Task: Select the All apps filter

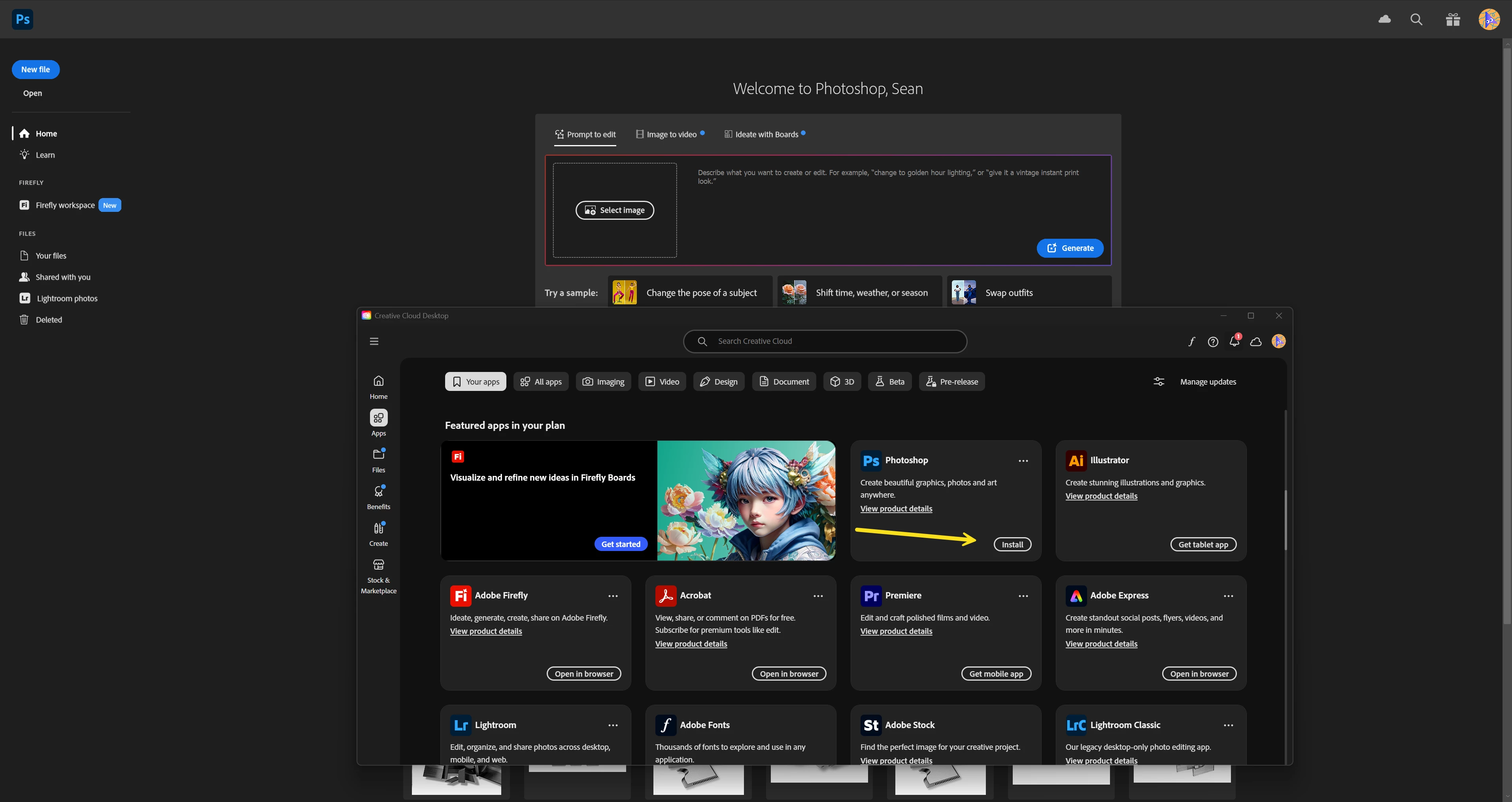Action: click(x=541, y=381)
